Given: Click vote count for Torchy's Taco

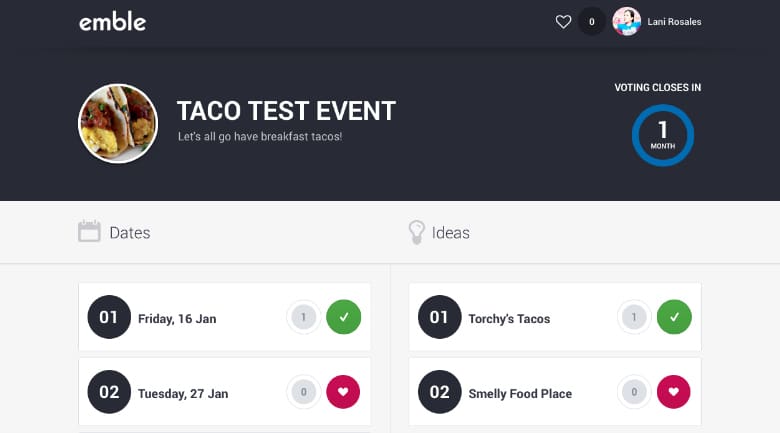Looking at the screenshot, I should (x=634, y=318).
